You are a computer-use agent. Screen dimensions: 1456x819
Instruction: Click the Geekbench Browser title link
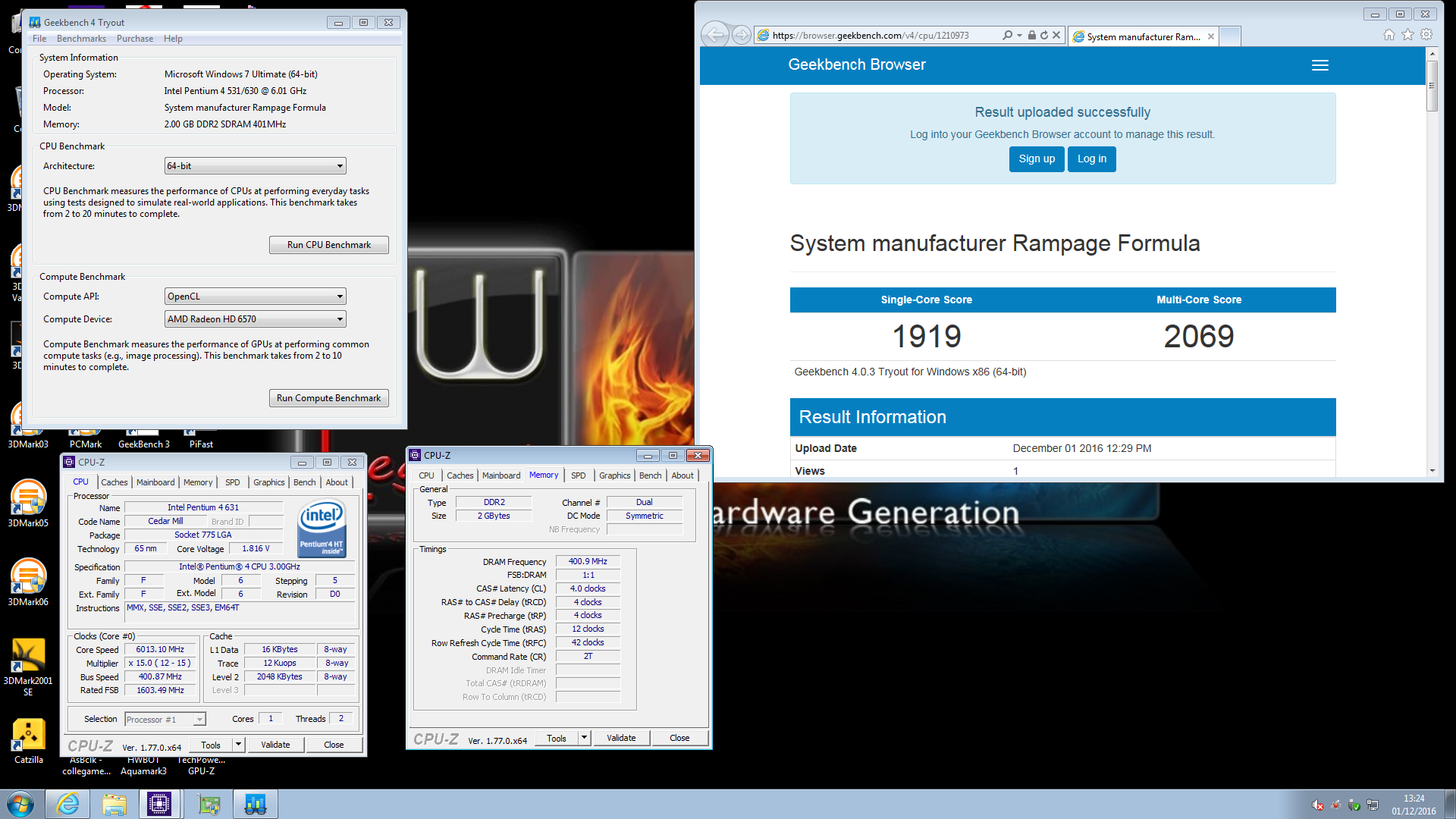(857, 65)
